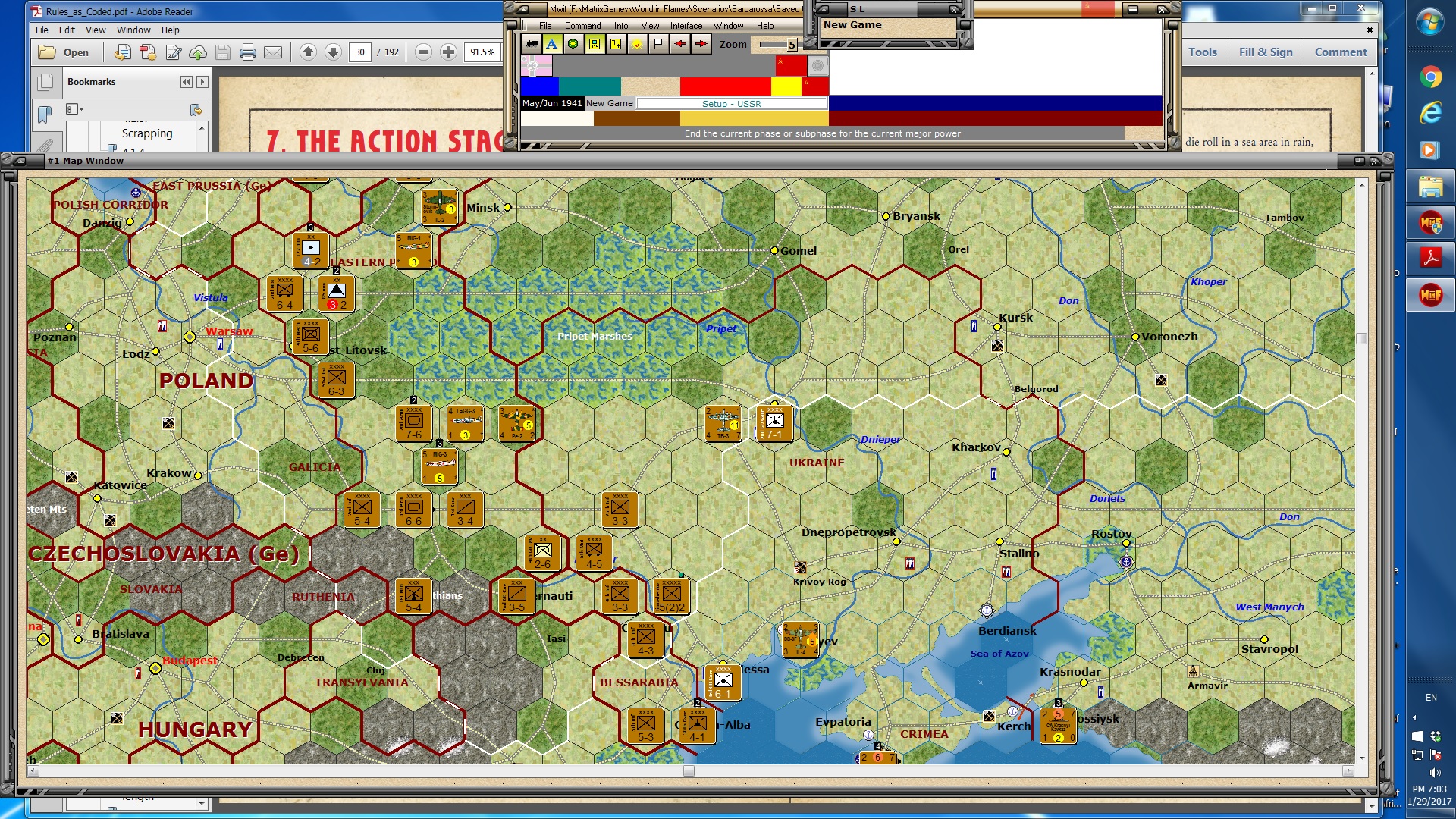Click the Print icon in Adobe Reader
The image size is (1456, 819).
pyautogui.click(x=248, y=52)
